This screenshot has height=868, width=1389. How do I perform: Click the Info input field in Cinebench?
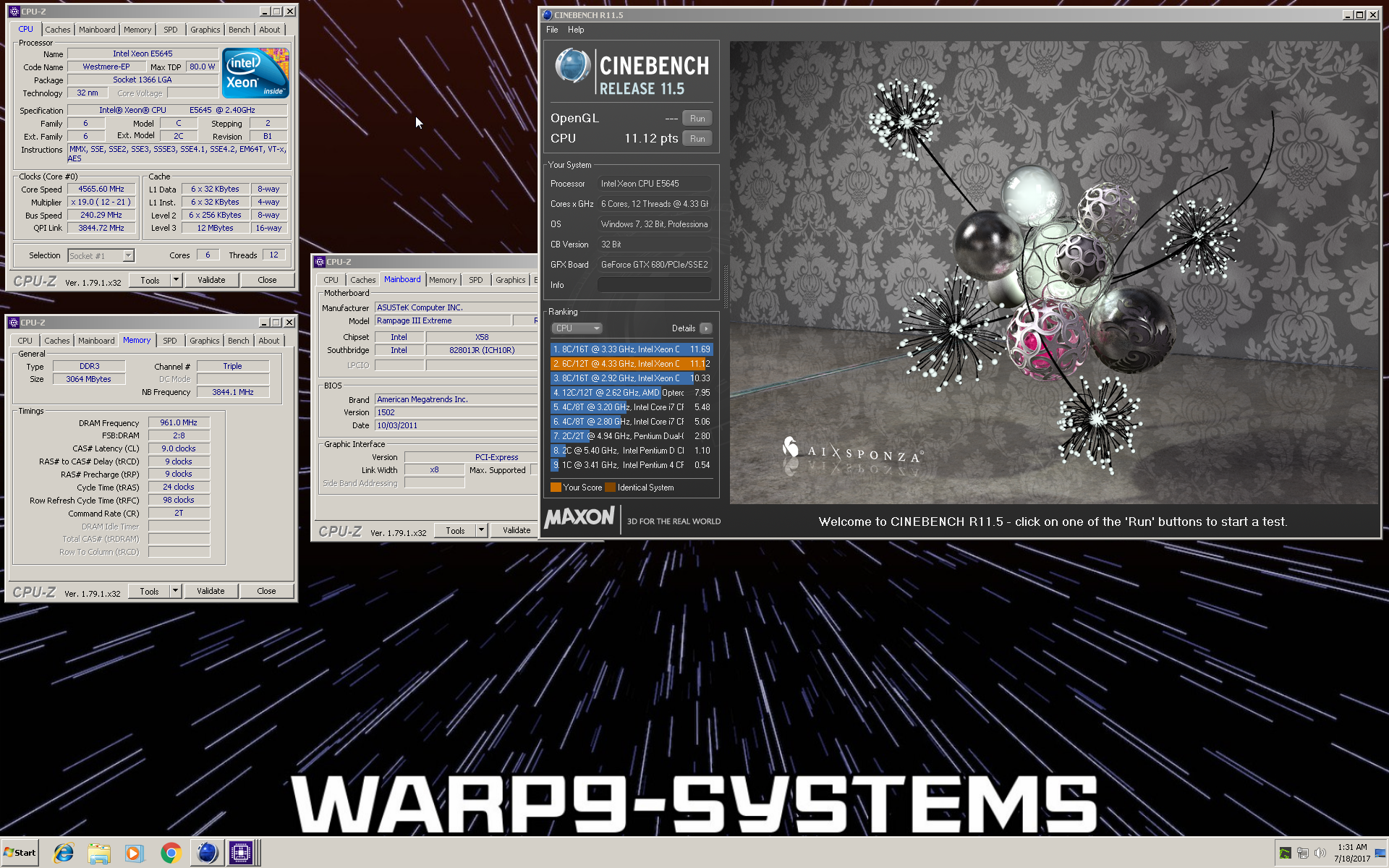pyautogui.click(x=655, y=285)
